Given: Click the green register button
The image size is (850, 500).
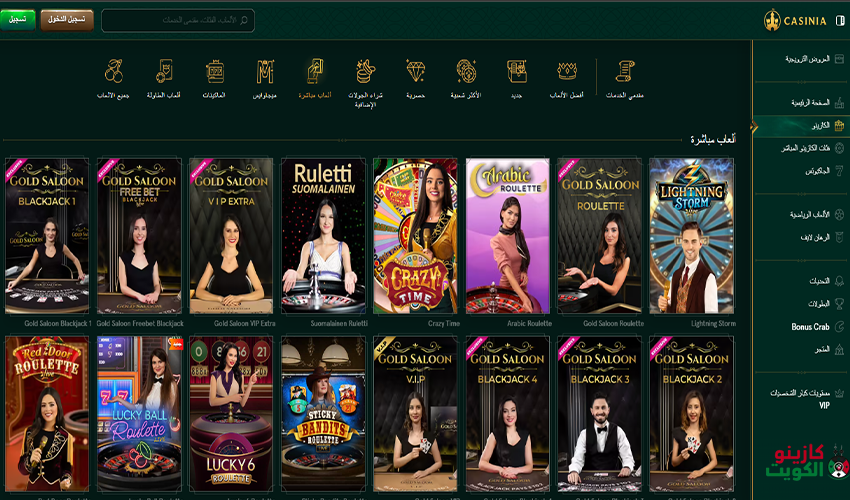Looking at the screenshot, I should click(x=18, y=20).
